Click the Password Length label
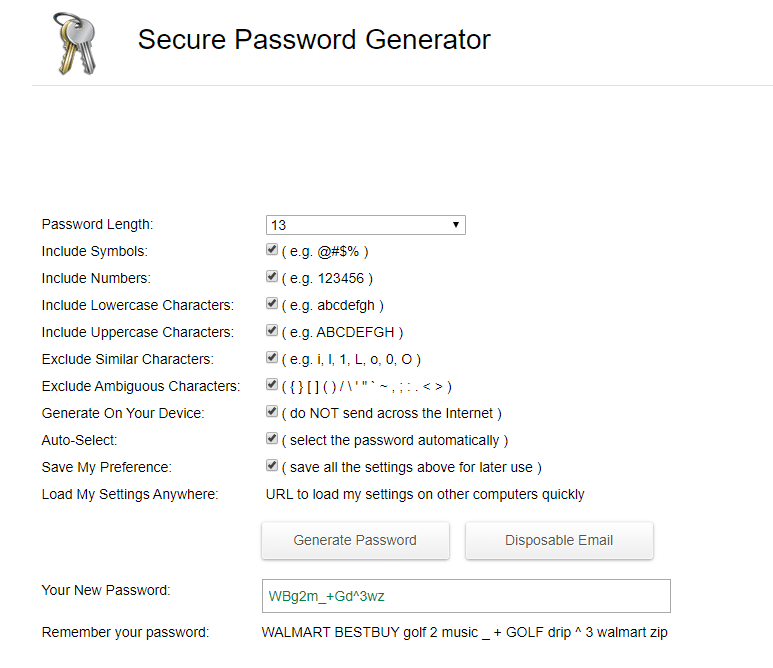This screenshot has height=668, width=773. click(97, 225)
